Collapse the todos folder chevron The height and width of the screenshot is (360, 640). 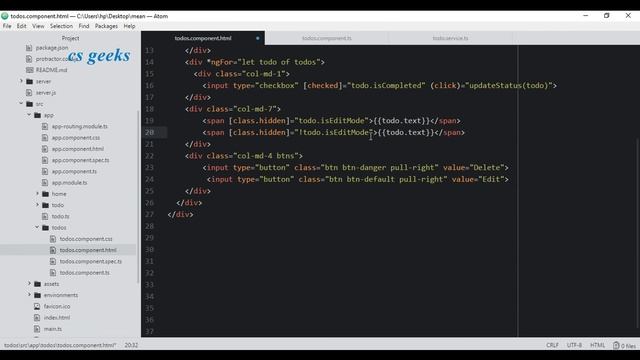pyautogui.click(x=38, y=227)
